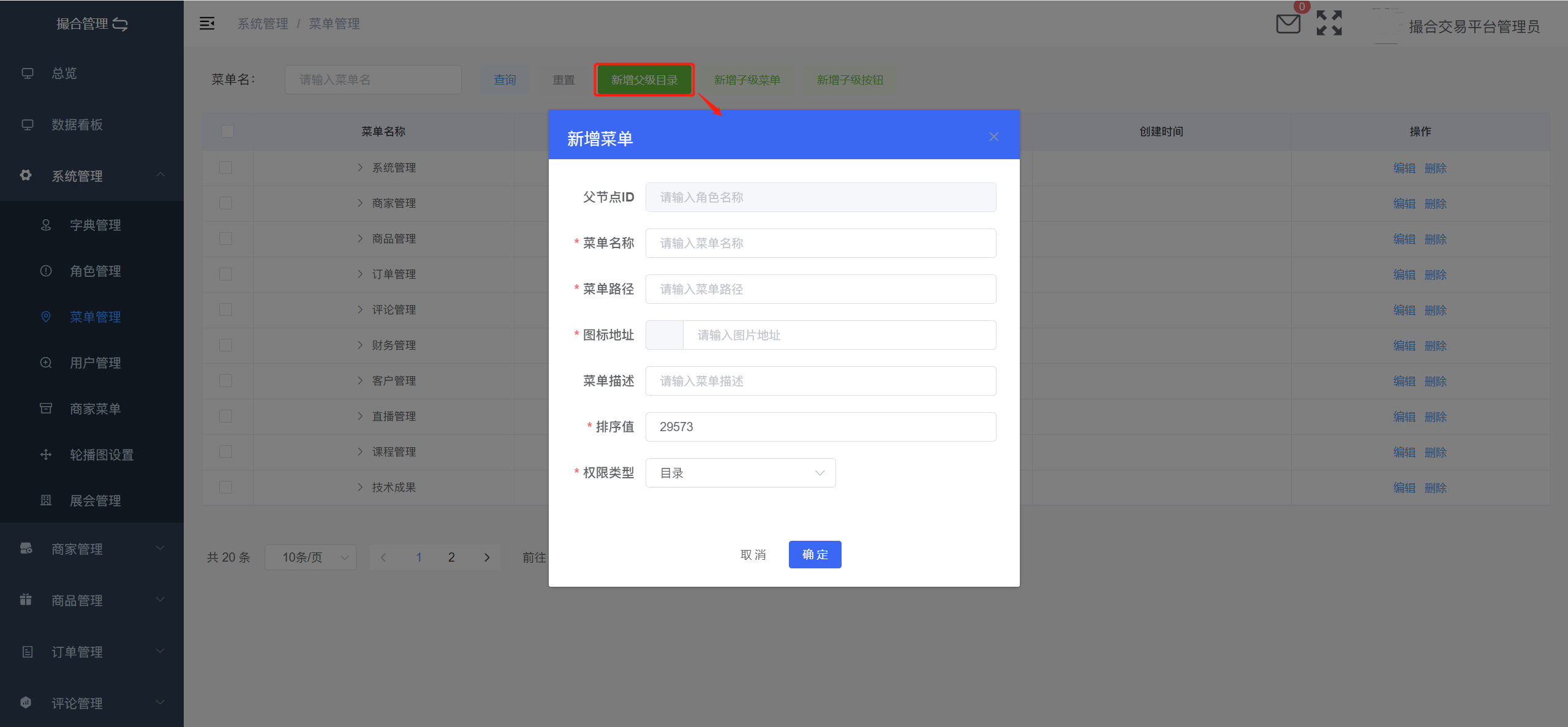Collapse sidebar using the hamburger fold icon

point(207,23)
